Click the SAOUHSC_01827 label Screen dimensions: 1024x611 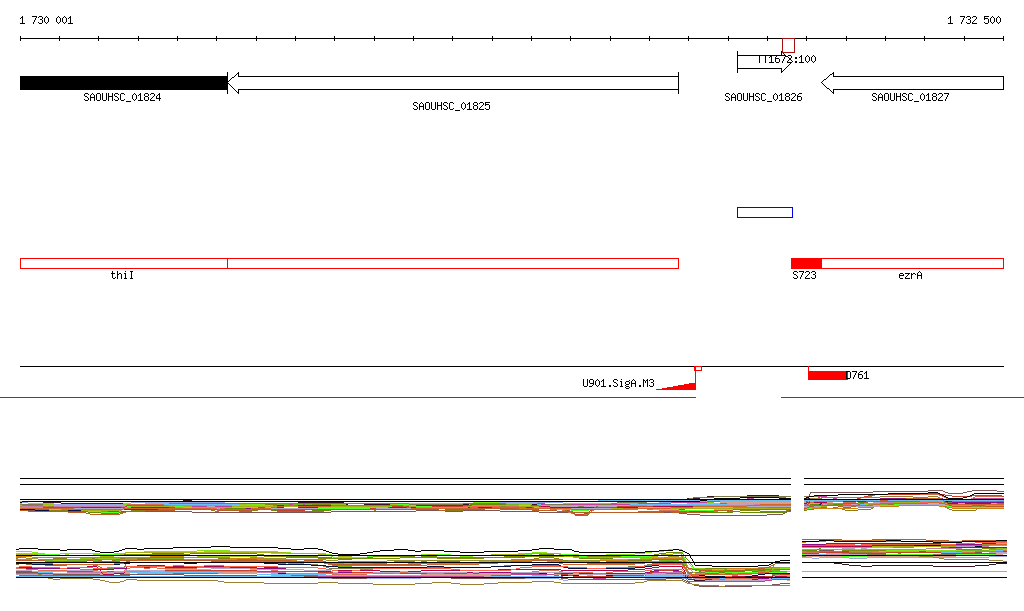910,97
